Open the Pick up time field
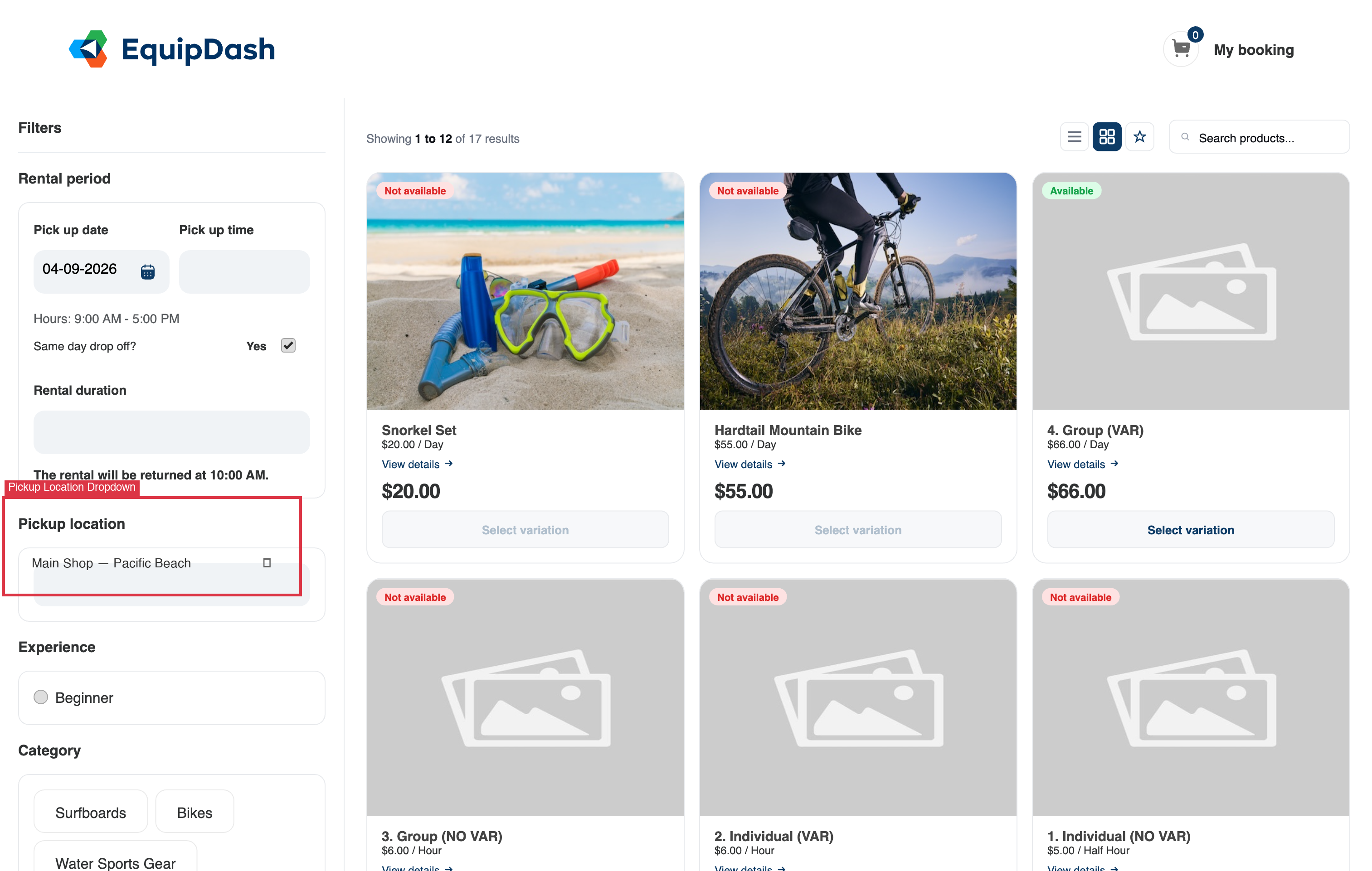Viewport: 1372px width, 871px height. click(x=244, y=272)
